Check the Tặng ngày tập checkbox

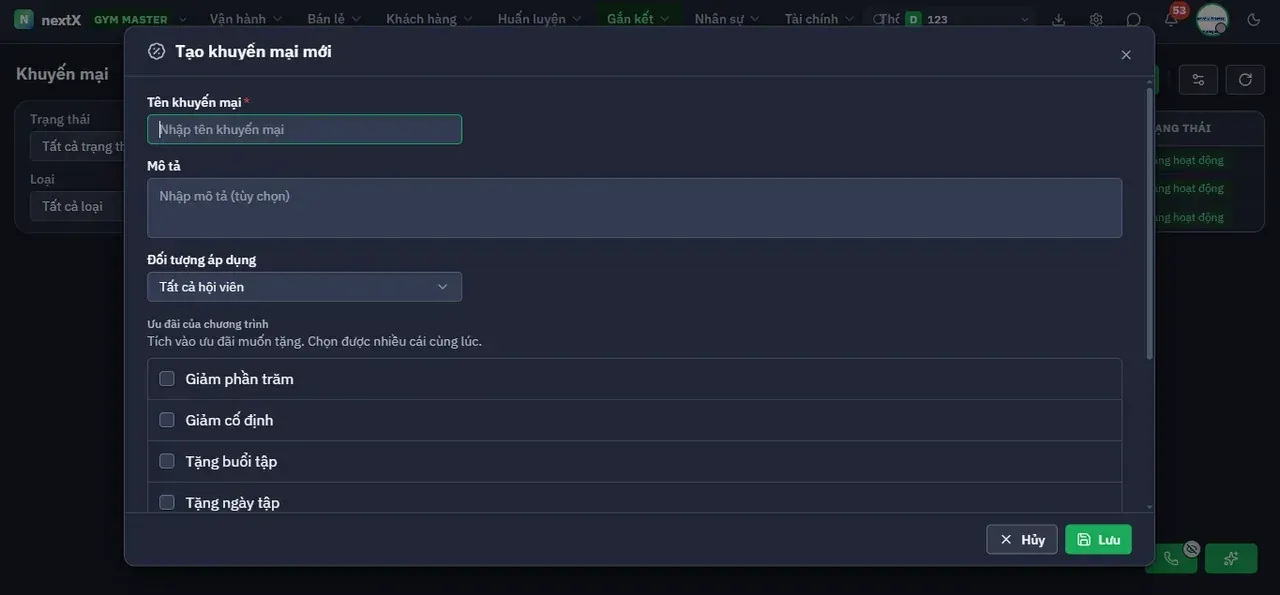click(167, 502)
